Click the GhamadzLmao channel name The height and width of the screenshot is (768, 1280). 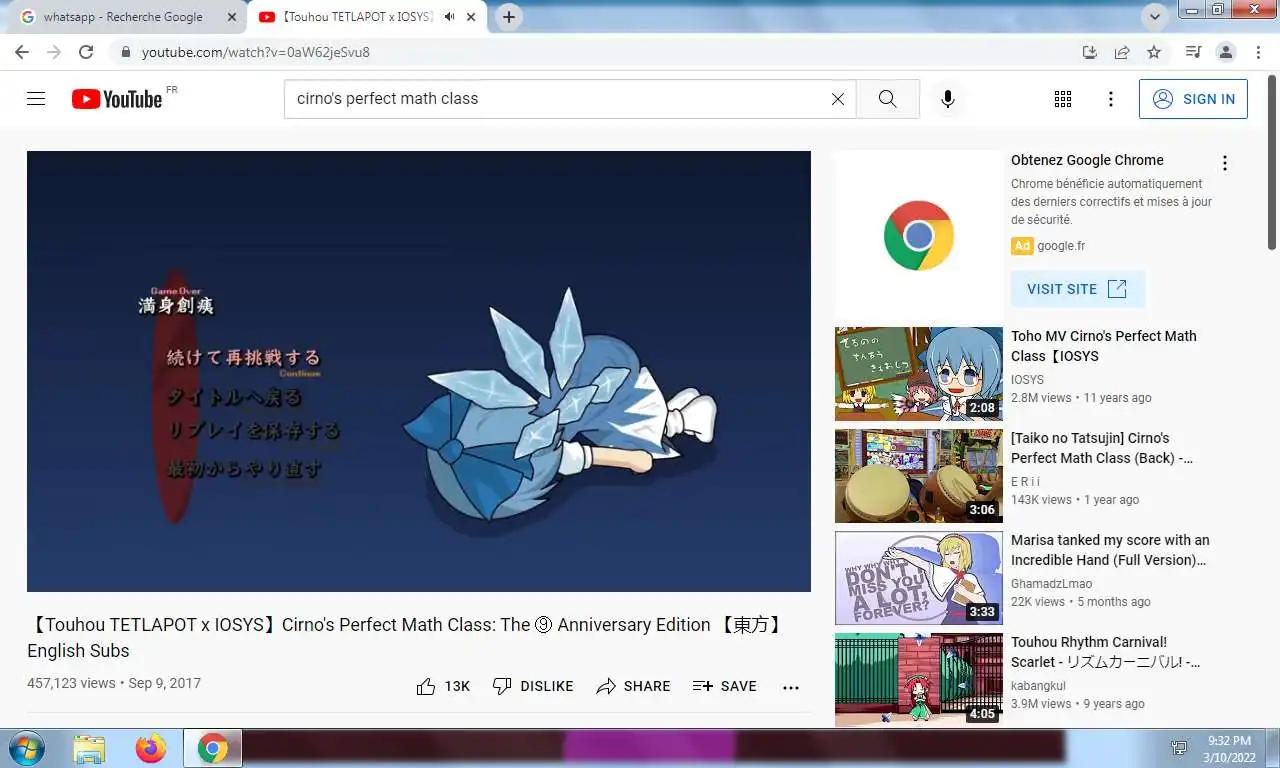coord(1051,584)
